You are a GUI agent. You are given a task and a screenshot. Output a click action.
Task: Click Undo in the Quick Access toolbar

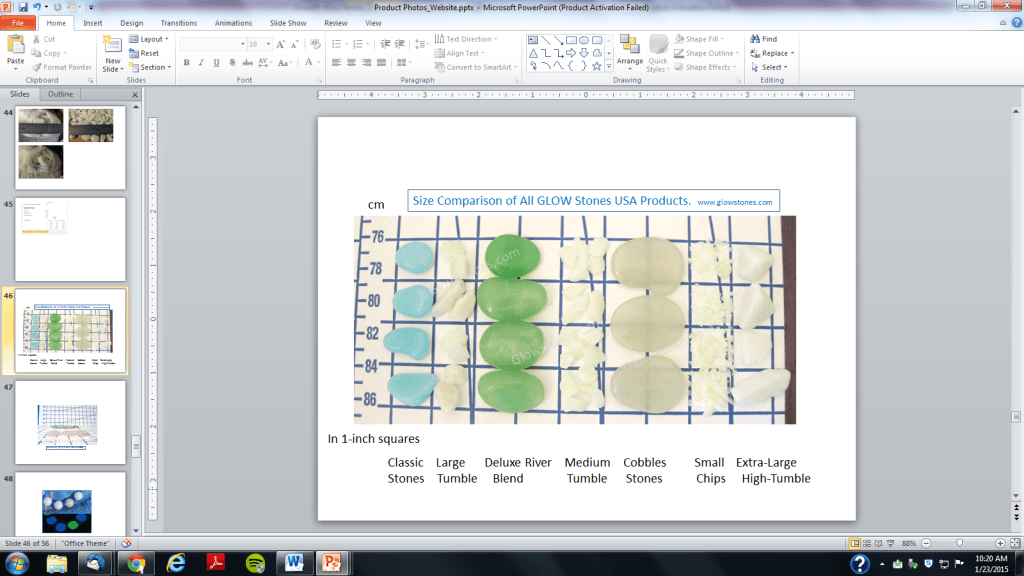37,7
